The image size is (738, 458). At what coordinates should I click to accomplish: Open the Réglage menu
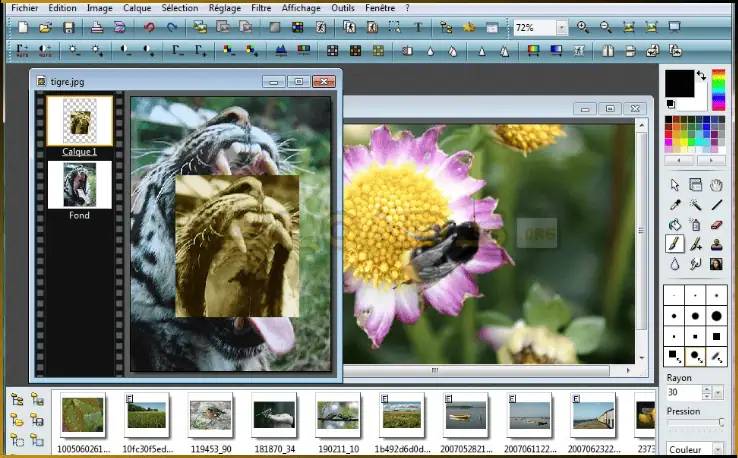coord(225,8)
